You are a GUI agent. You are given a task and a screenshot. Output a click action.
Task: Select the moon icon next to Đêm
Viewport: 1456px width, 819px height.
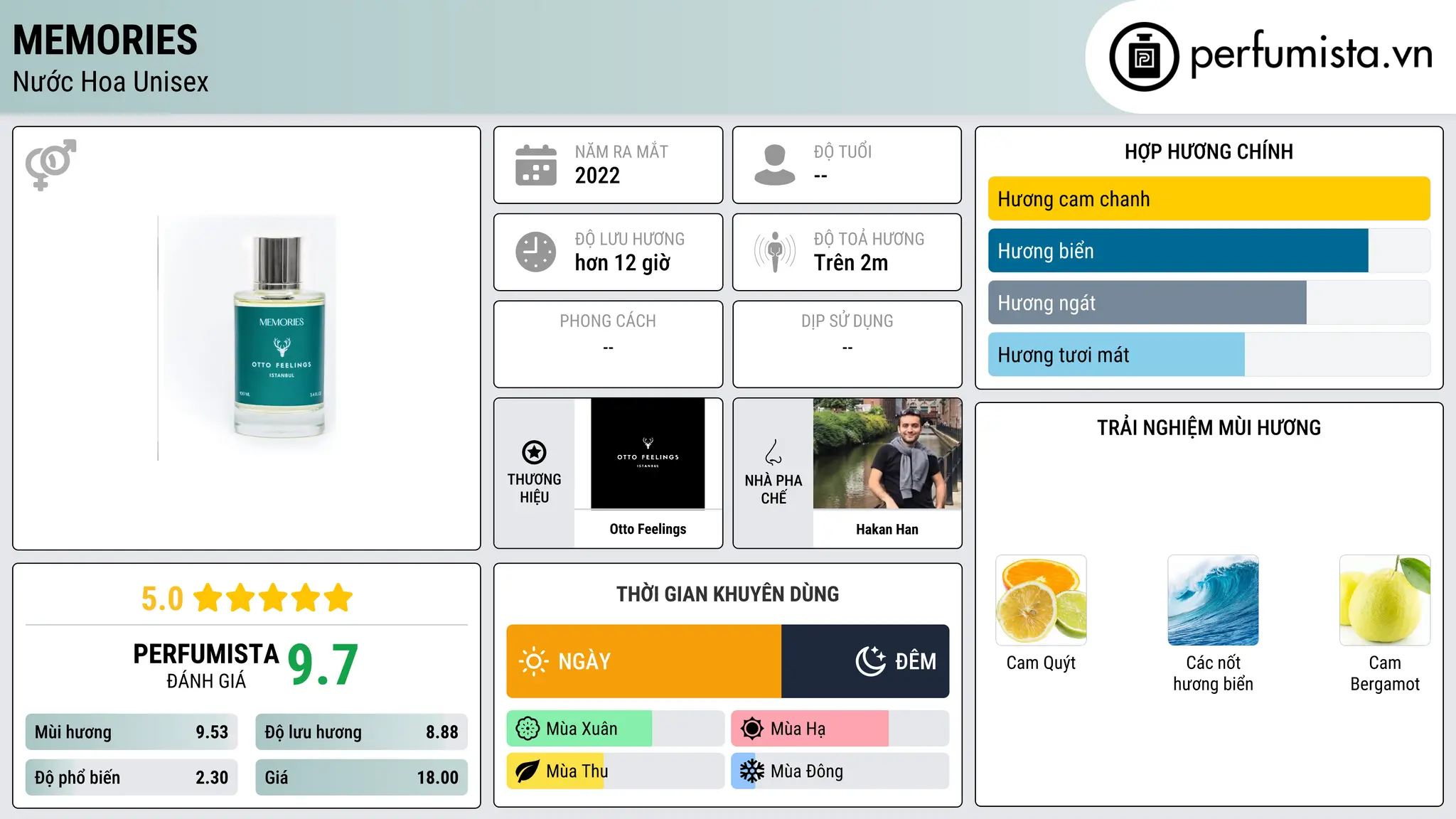(x=871, y=661)
